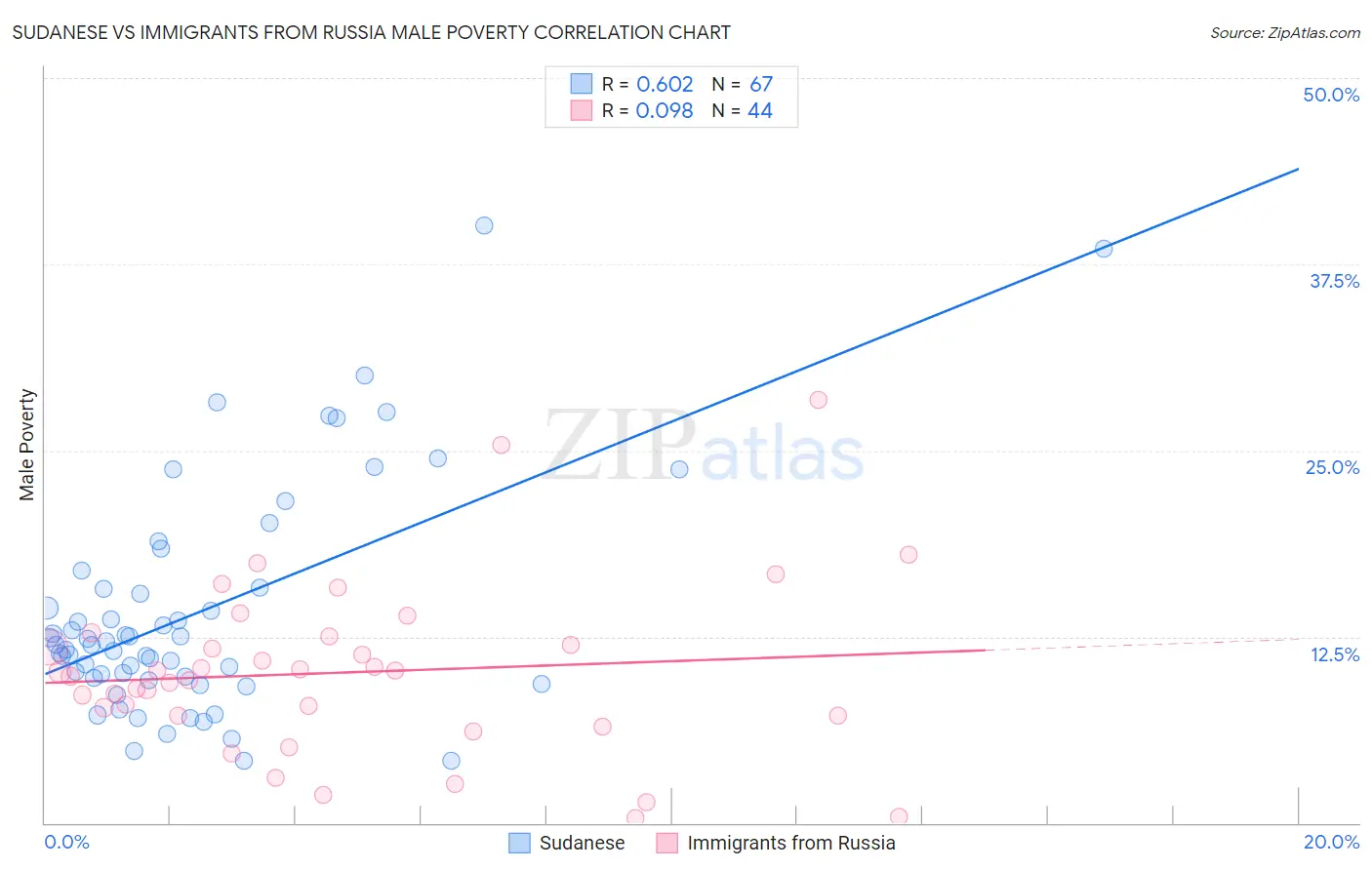
Task: Click the 12.5% y-axis tick label
Action: coord(1334,654)
